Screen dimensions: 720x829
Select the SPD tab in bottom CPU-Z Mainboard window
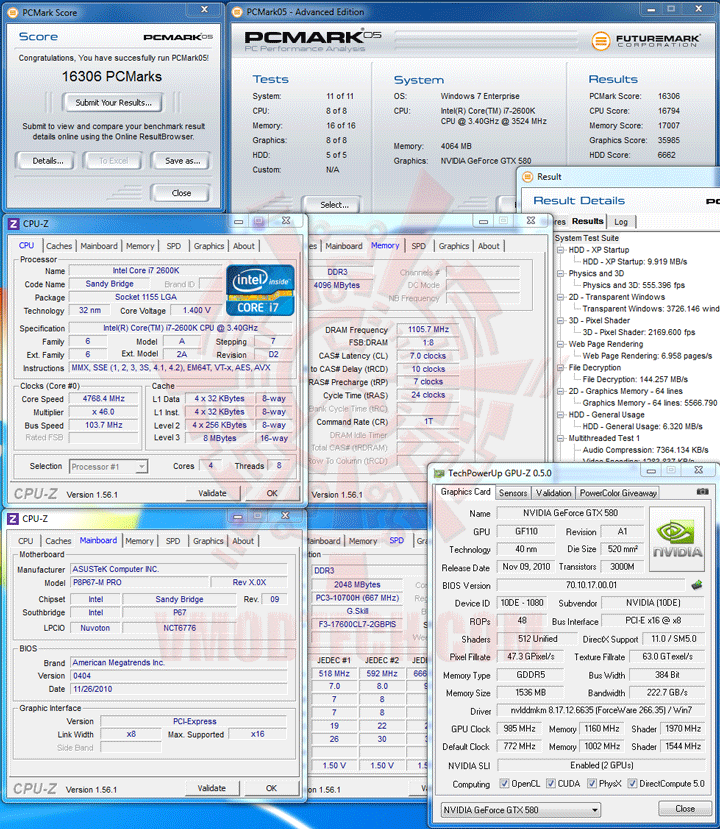pyautogui.click(x=173, y=541)
